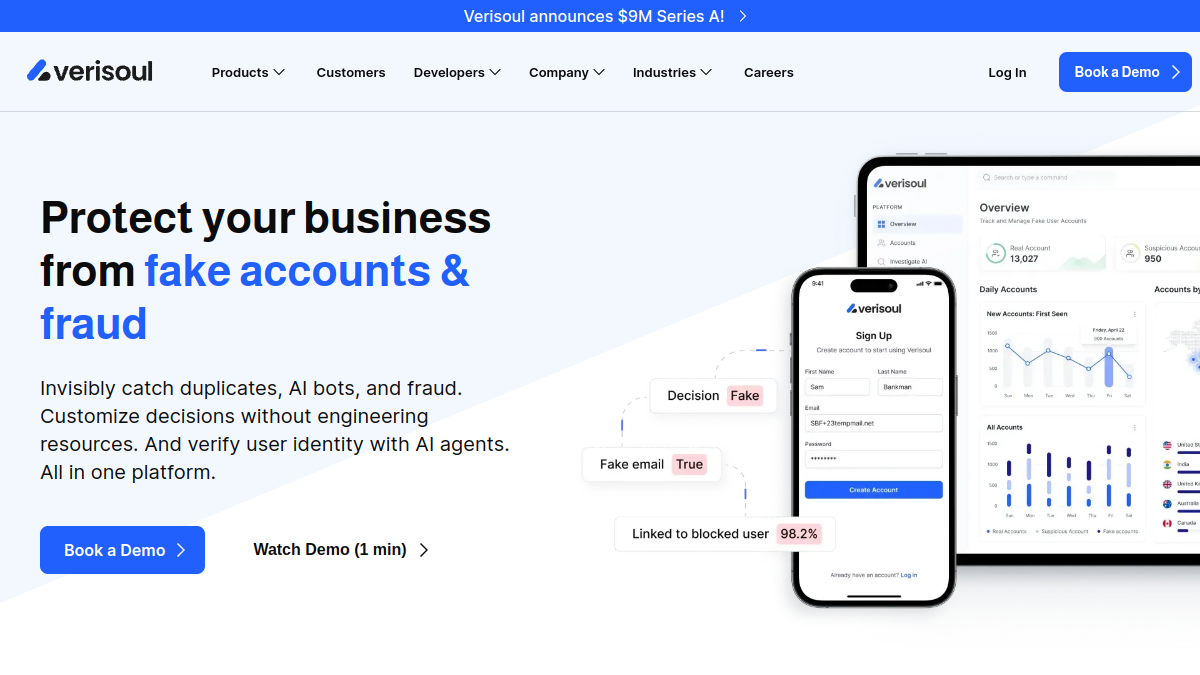The height and width of the screenshot is (675, 1200).
Task: Click the Investigate AI search icon in the sidebar
Action: 881,262
